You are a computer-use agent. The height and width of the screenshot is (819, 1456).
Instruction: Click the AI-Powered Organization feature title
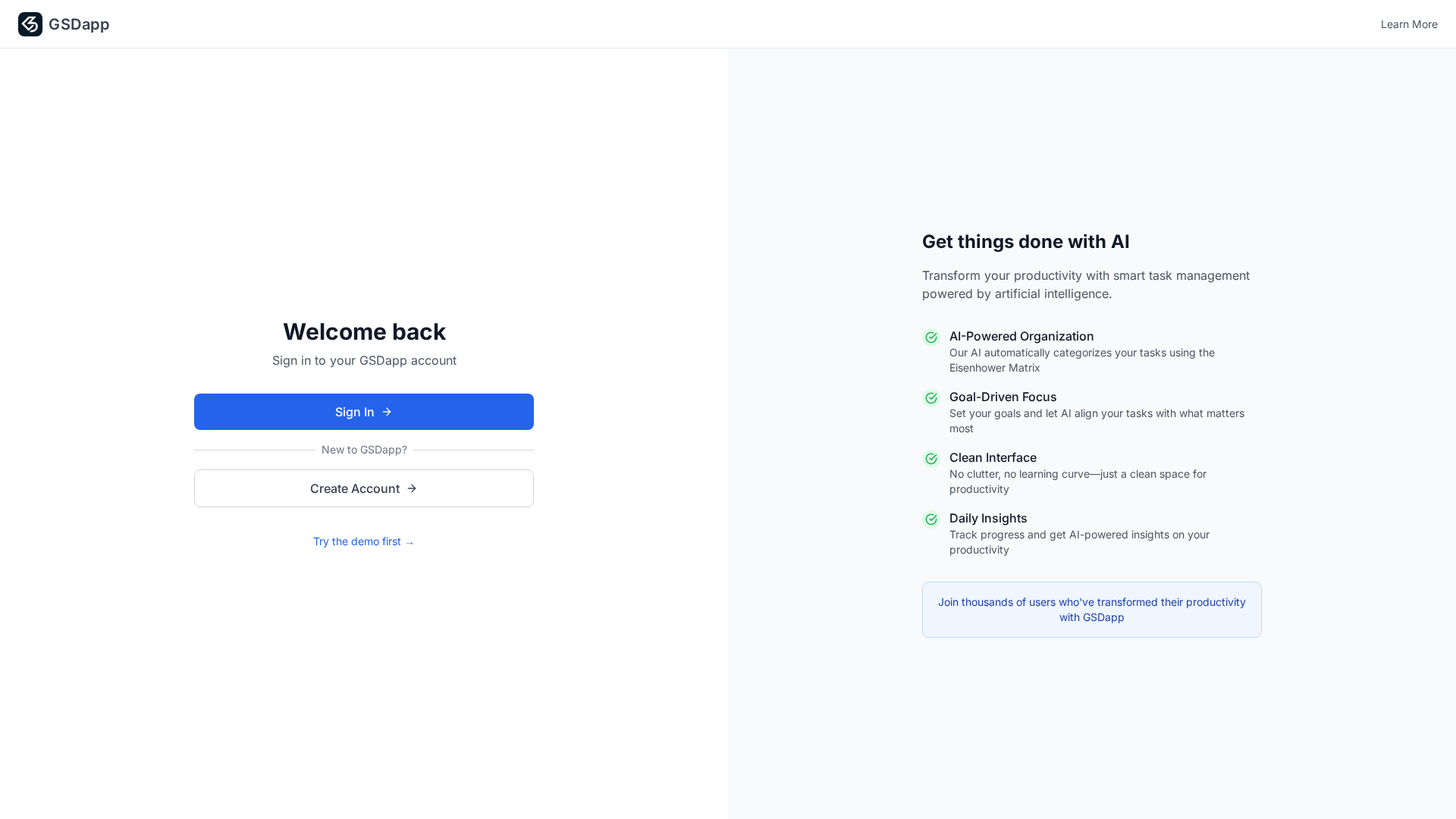tap(1021, 336)
